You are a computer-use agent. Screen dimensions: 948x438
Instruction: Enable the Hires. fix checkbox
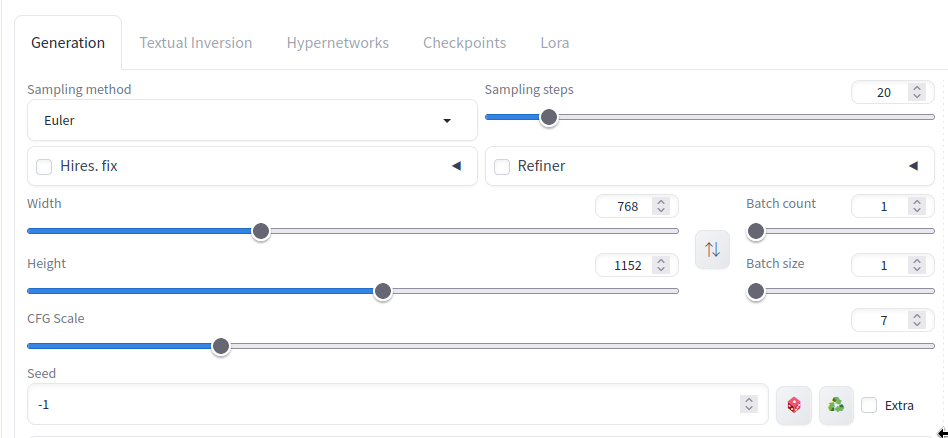[x=44, y=167]
